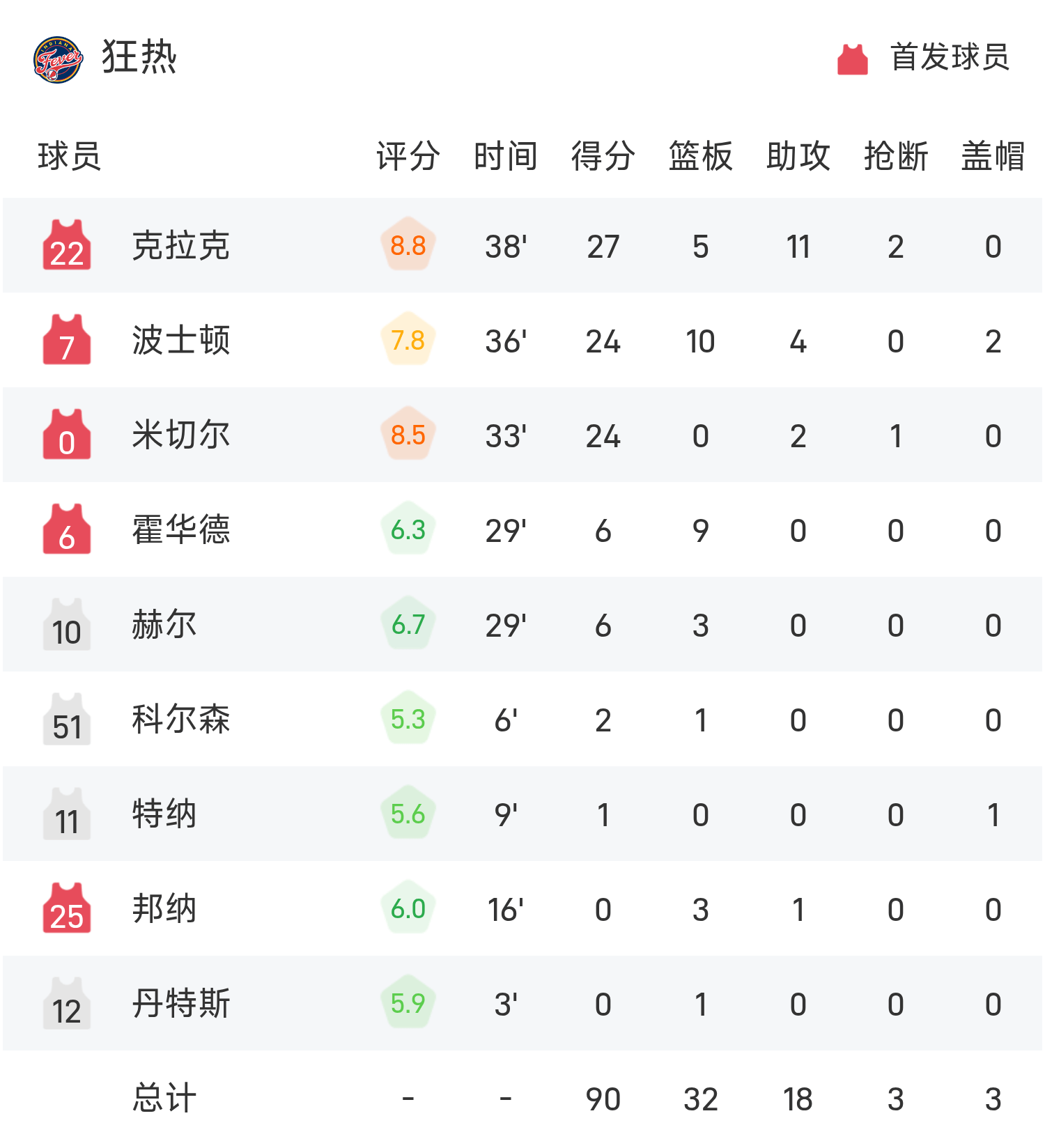
Task: Click the 特纳 player name
Action: (164, 814)
